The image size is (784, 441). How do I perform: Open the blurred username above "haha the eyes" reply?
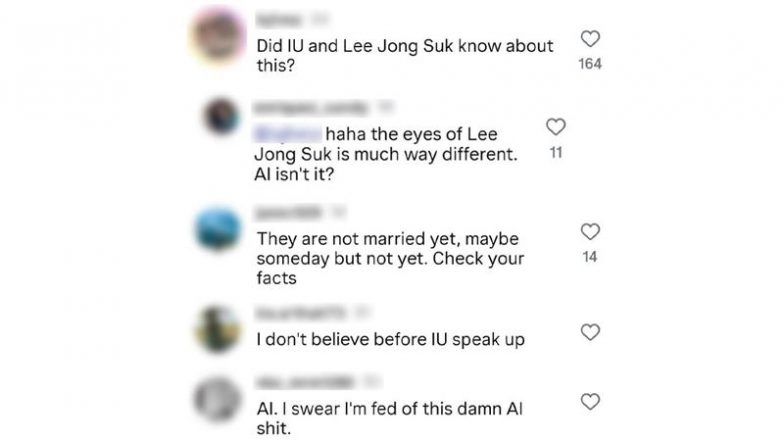coord(310,108)
